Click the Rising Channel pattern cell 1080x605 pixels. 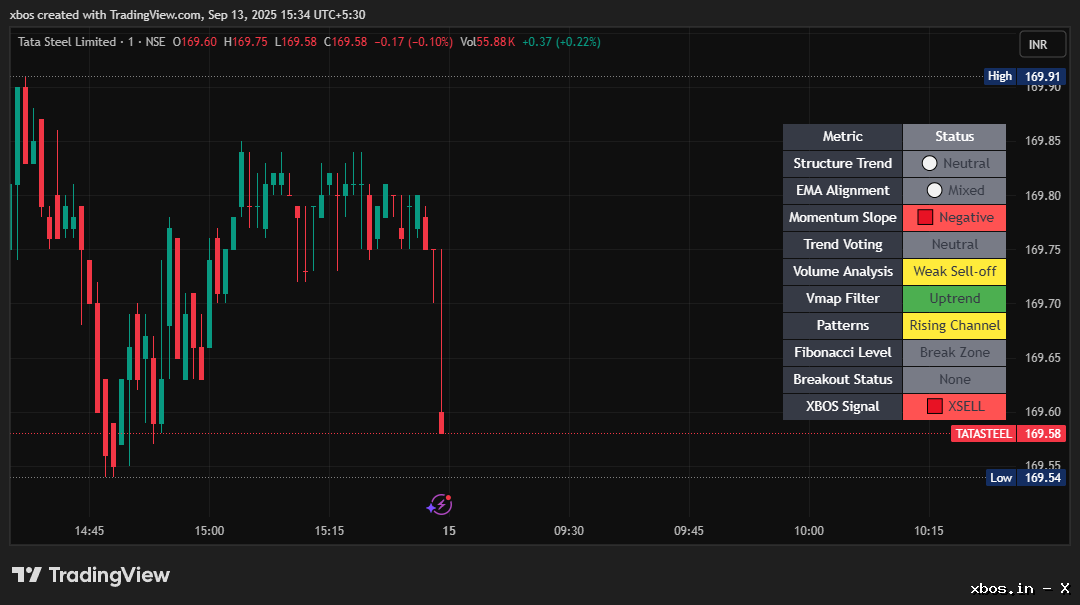(x=954, y=325)
